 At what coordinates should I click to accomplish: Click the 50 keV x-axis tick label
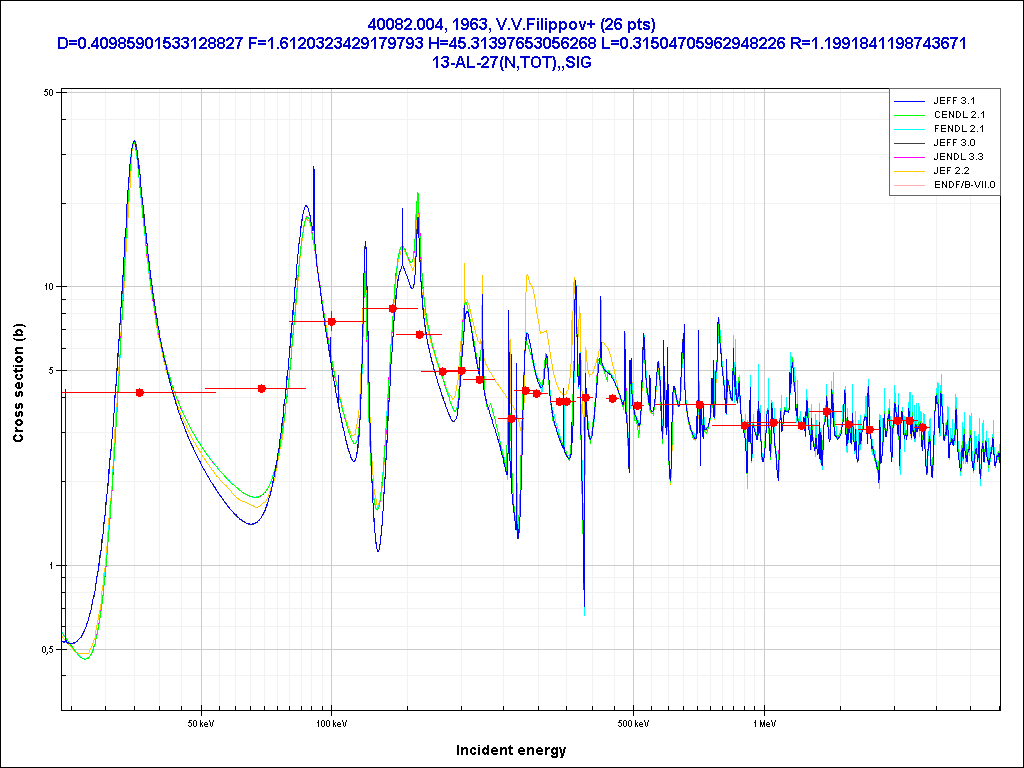(202, 722)
